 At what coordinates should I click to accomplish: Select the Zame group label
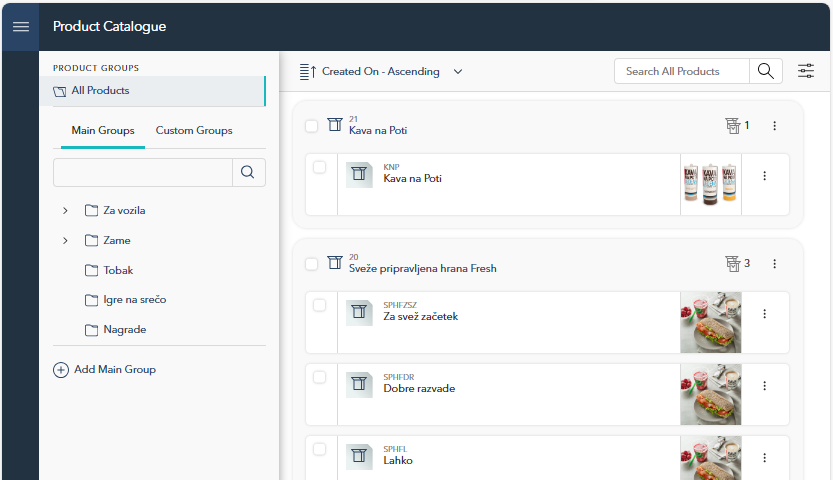117,241
